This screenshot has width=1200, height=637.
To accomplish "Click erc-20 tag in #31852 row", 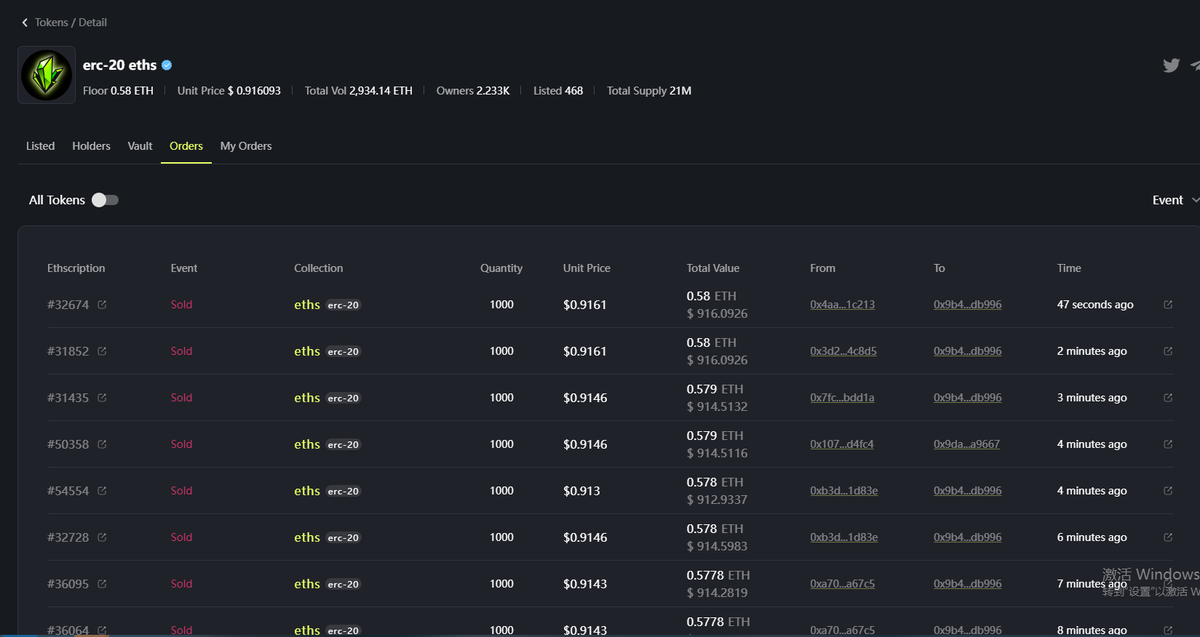I will click(343, 352).
